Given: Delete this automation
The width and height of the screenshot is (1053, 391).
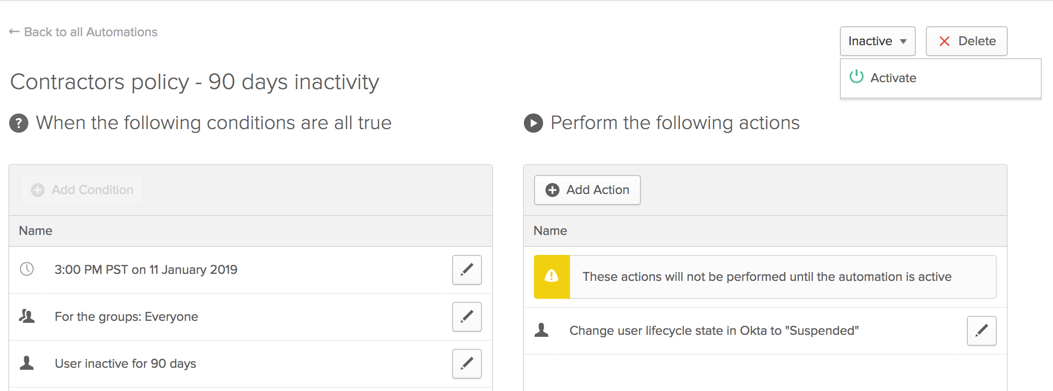Looking at the screenshot, I should pyautogui.click(x=966, y=41).
